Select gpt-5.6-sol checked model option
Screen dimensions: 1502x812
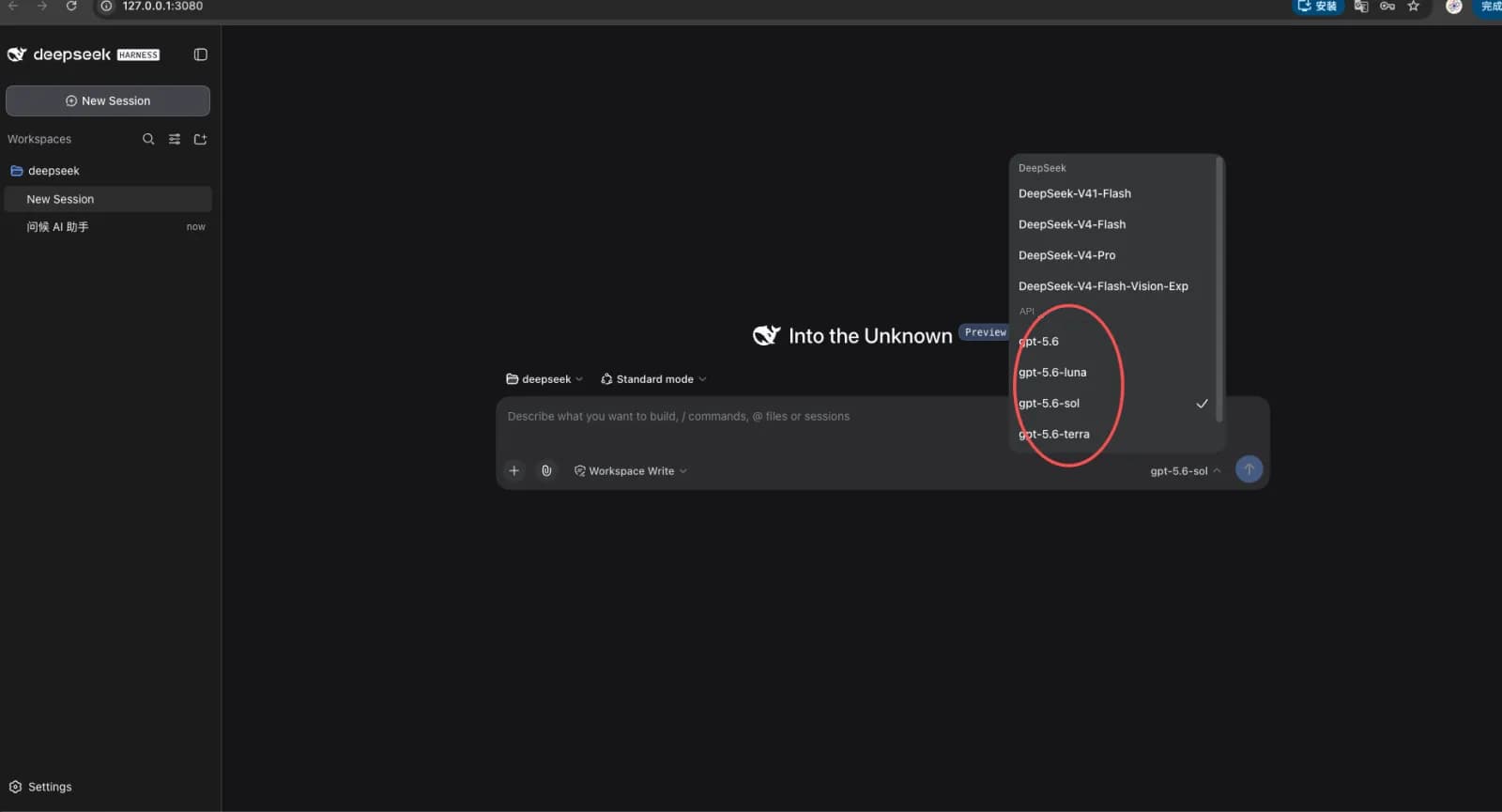tap(1114, 404)
